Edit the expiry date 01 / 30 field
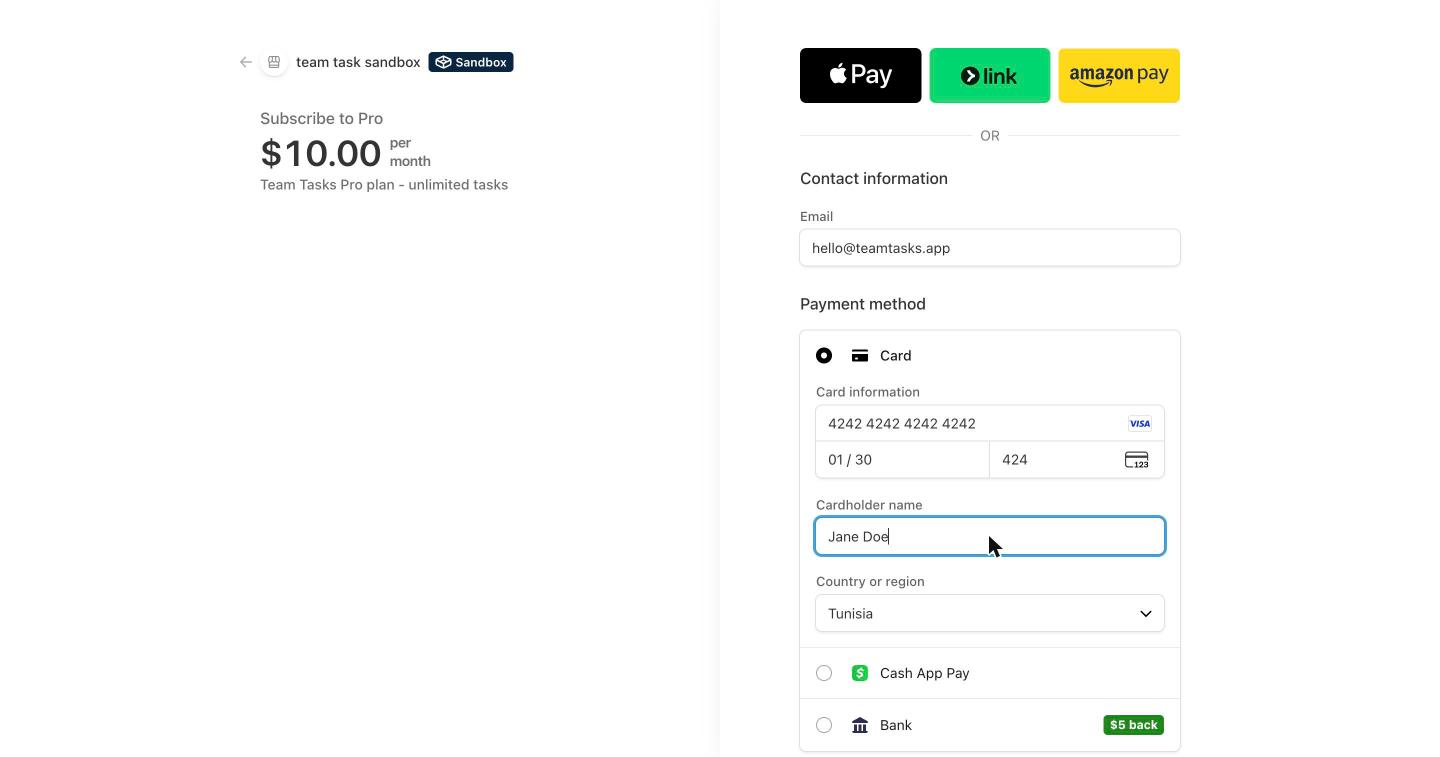Image resolution: width=1440 pixels, height=757 pixels. (x=903, y=460)
